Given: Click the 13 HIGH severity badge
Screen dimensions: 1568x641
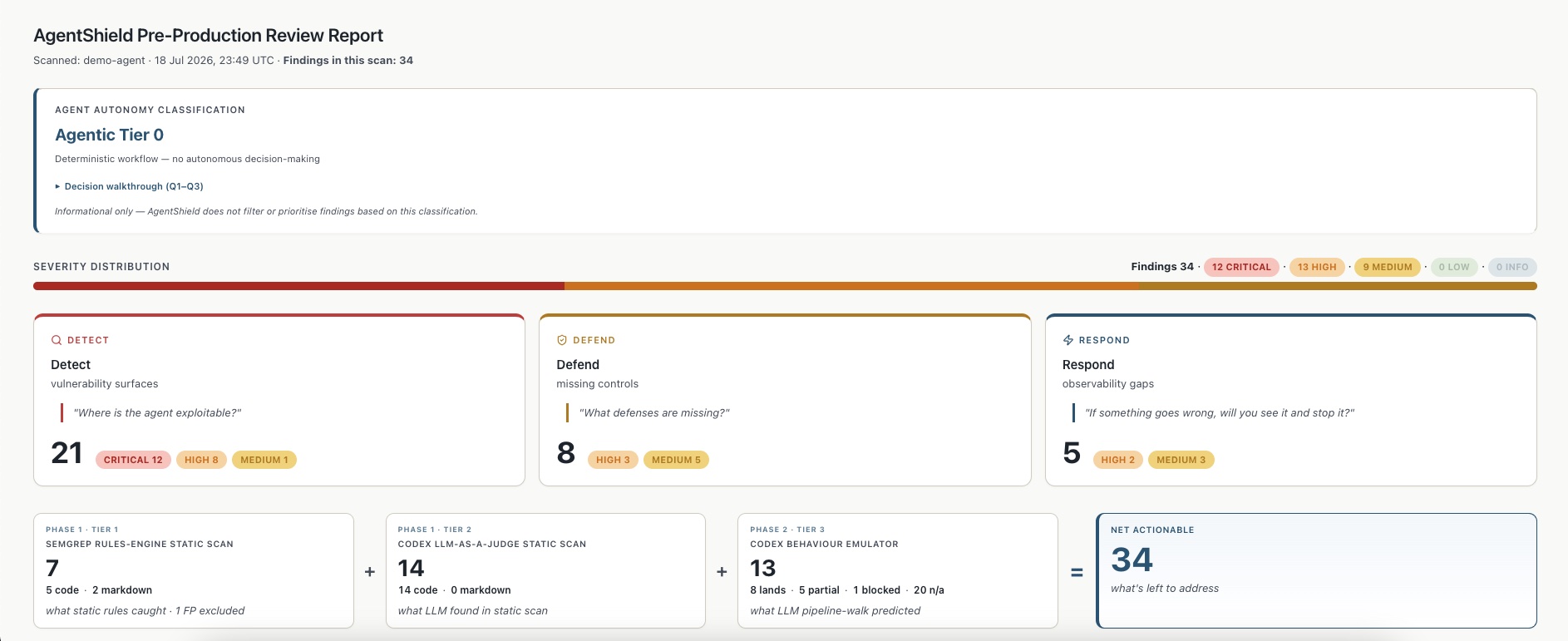Looking at the screenshot, I should click(x=1317, y=267).
